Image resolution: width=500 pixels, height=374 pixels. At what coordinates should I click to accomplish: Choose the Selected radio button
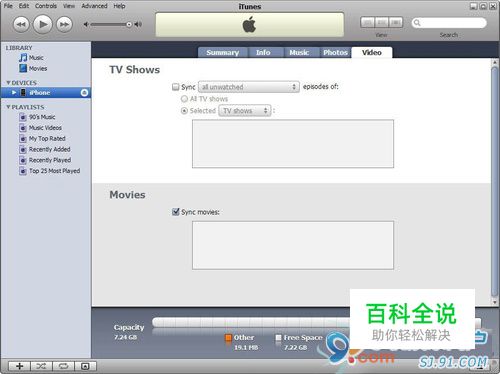[x=184, y=111]
